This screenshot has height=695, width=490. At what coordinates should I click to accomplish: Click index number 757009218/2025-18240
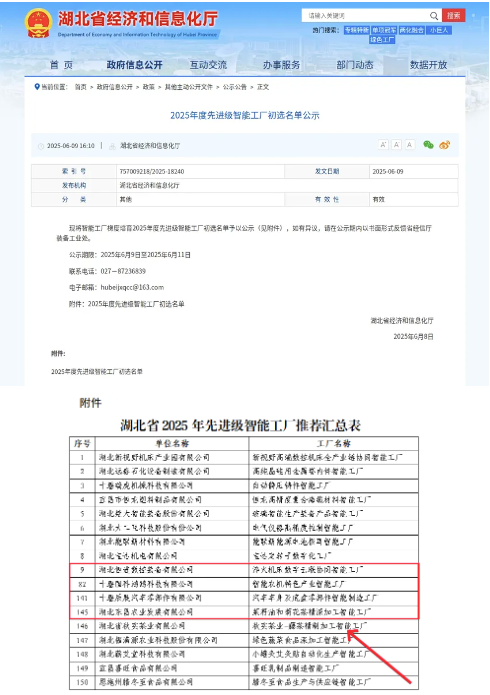click(152, 172)
